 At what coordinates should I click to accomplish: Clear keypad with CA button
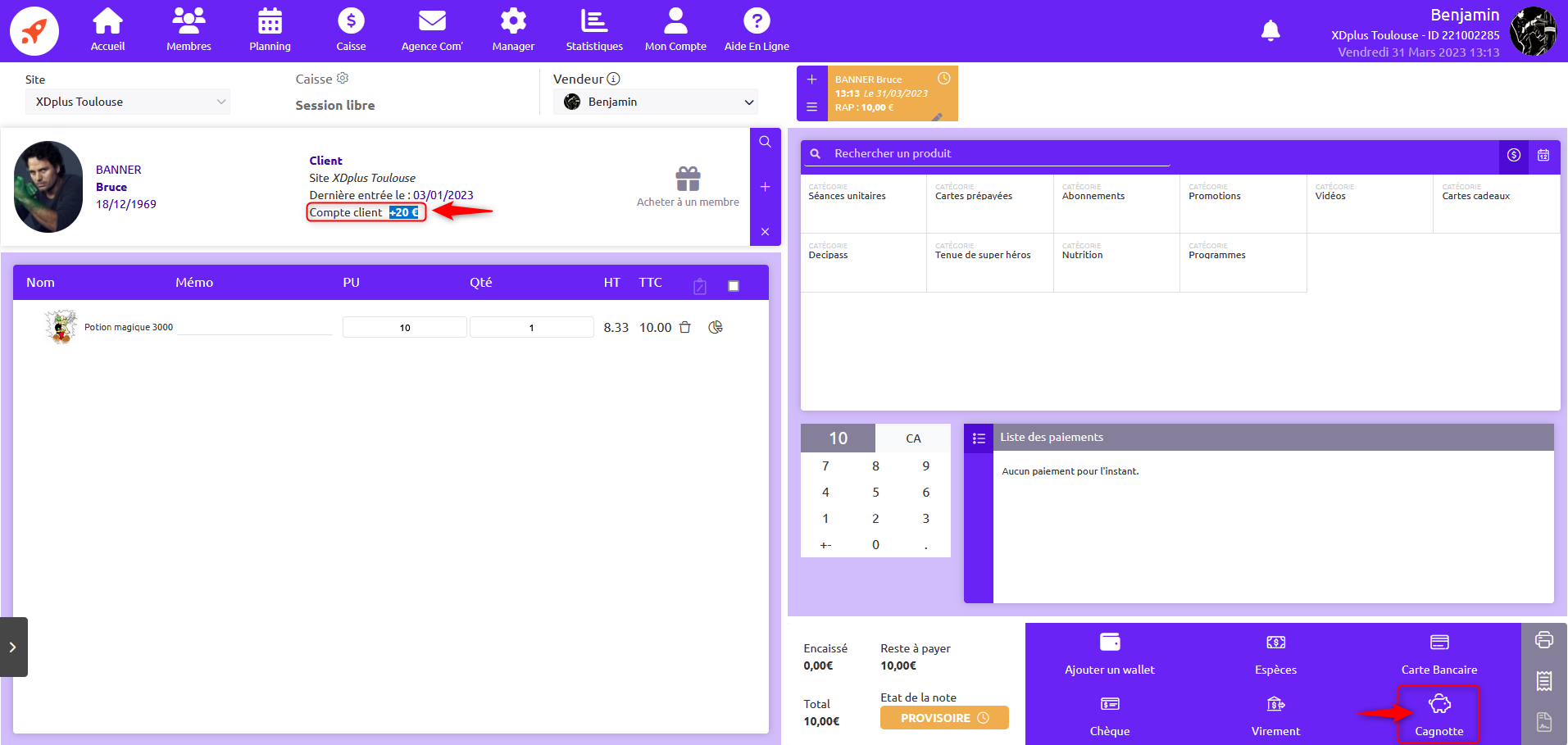913,438
